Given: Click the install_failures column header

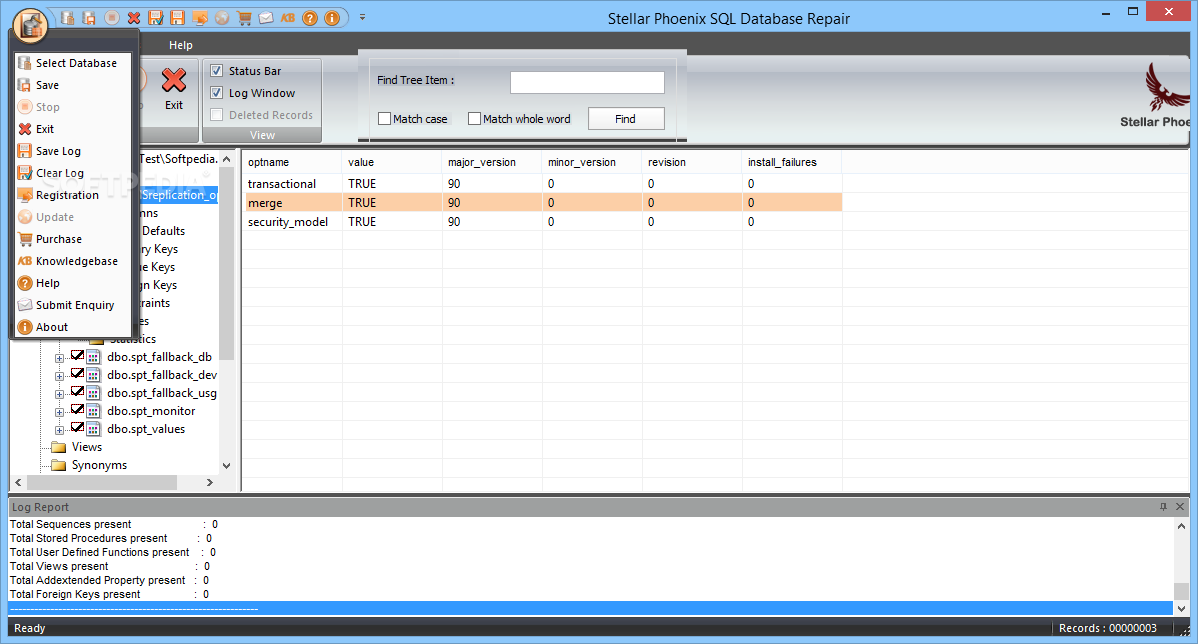Looking at the screenshot, I should point(792,162).
